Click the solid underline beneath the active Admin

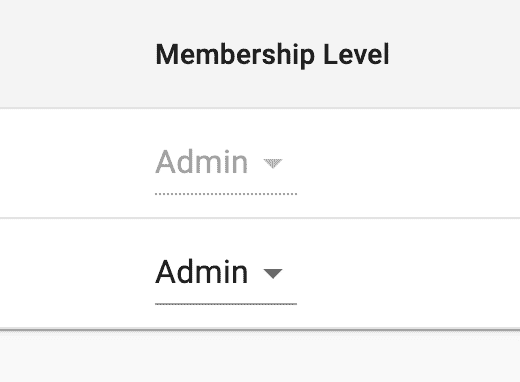coord(226,304)
